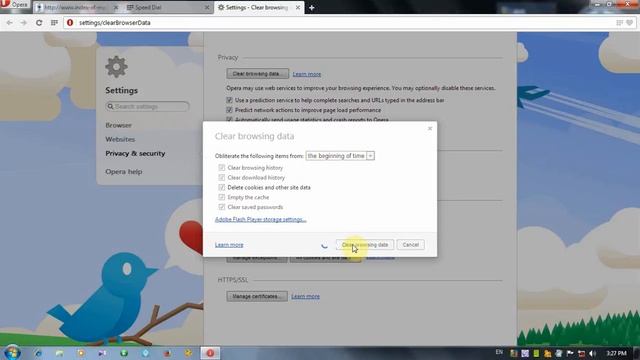640x360 pixels.
Task: Click the Clear browsing data confirm button in dialog
Action: (365, 245)
